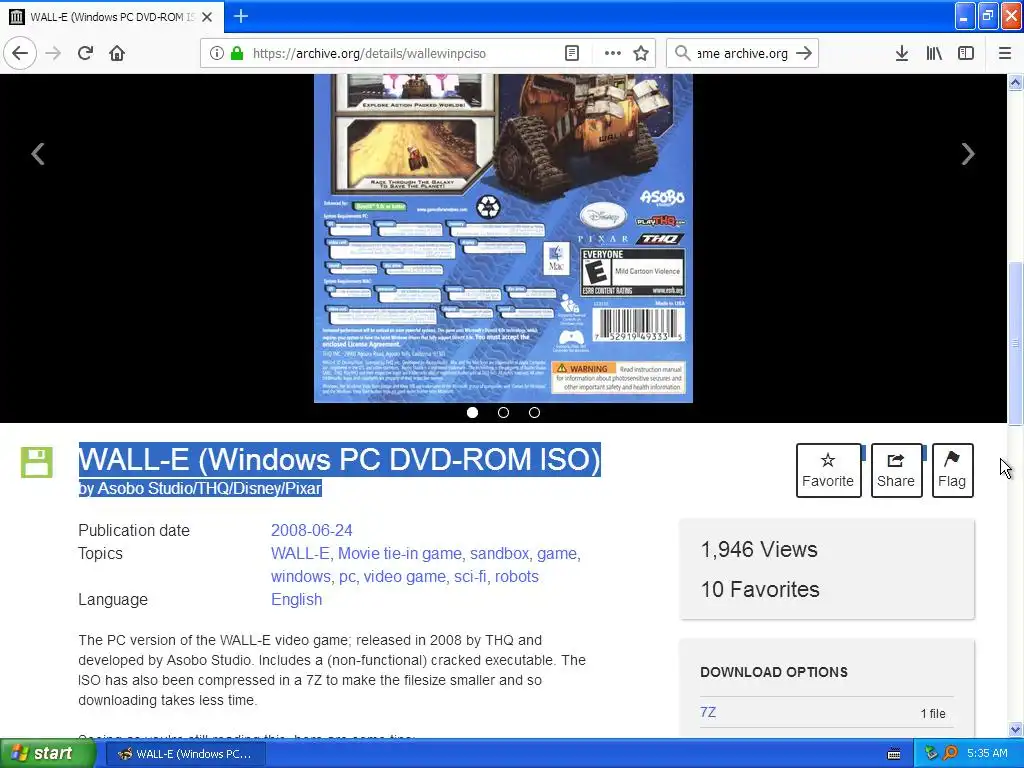Open the Movie tie-in game topic

(400, 553)
